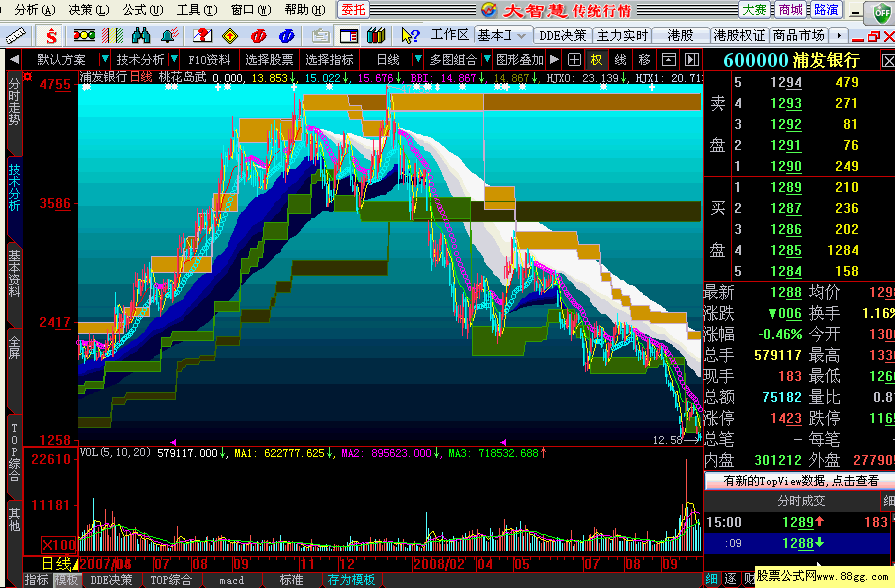895x588 pixels.
Task: Click 存为模板 save template button
Action: click(x=351, y=580)
